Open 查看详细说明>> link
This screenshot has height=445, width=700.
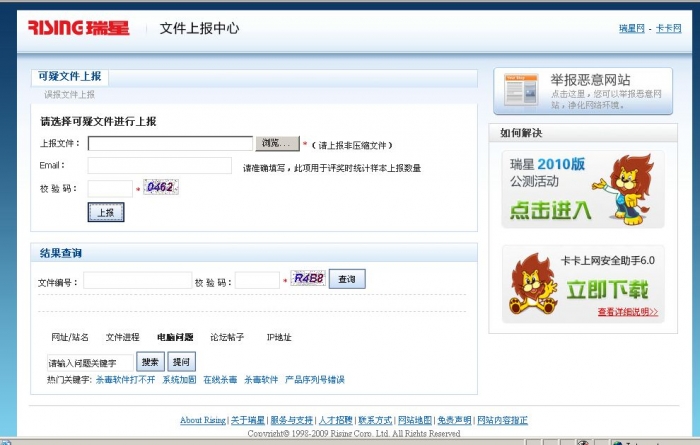tap(628, 312)
